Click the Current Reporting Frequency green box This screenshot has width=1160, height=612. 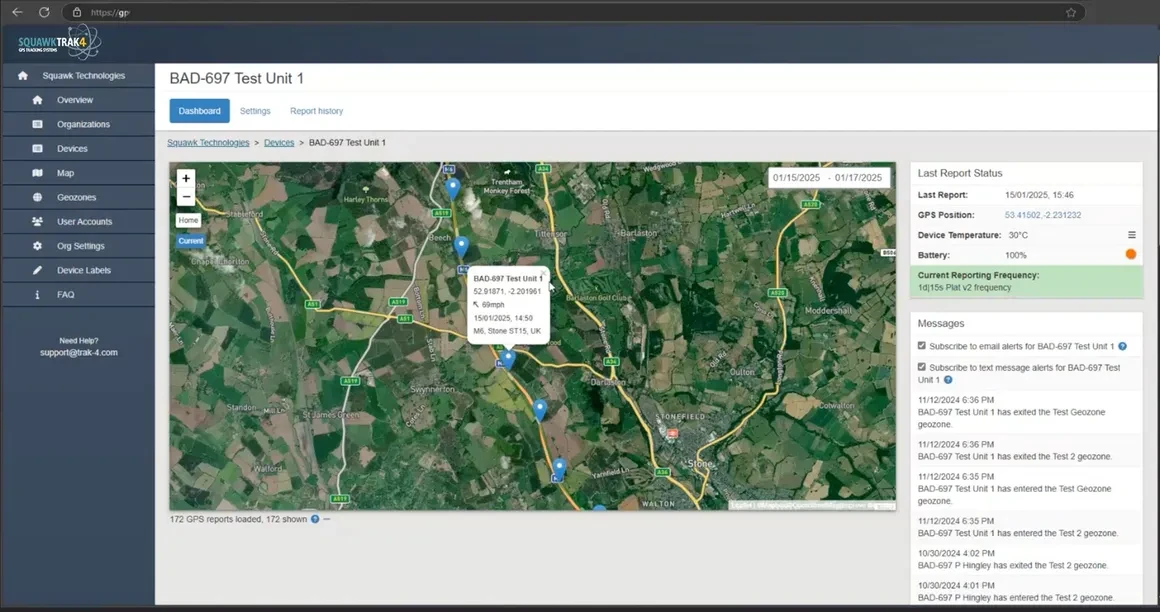(x=1026, y=281)
